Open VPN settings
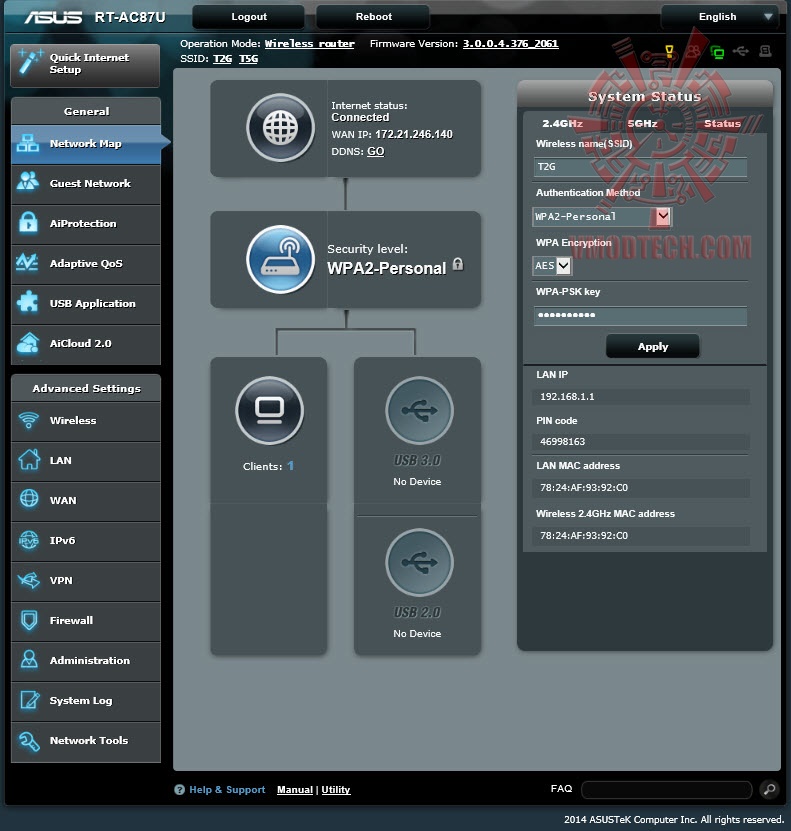The width and height of the screenshot is (791, 831). (x=86, y=581)
